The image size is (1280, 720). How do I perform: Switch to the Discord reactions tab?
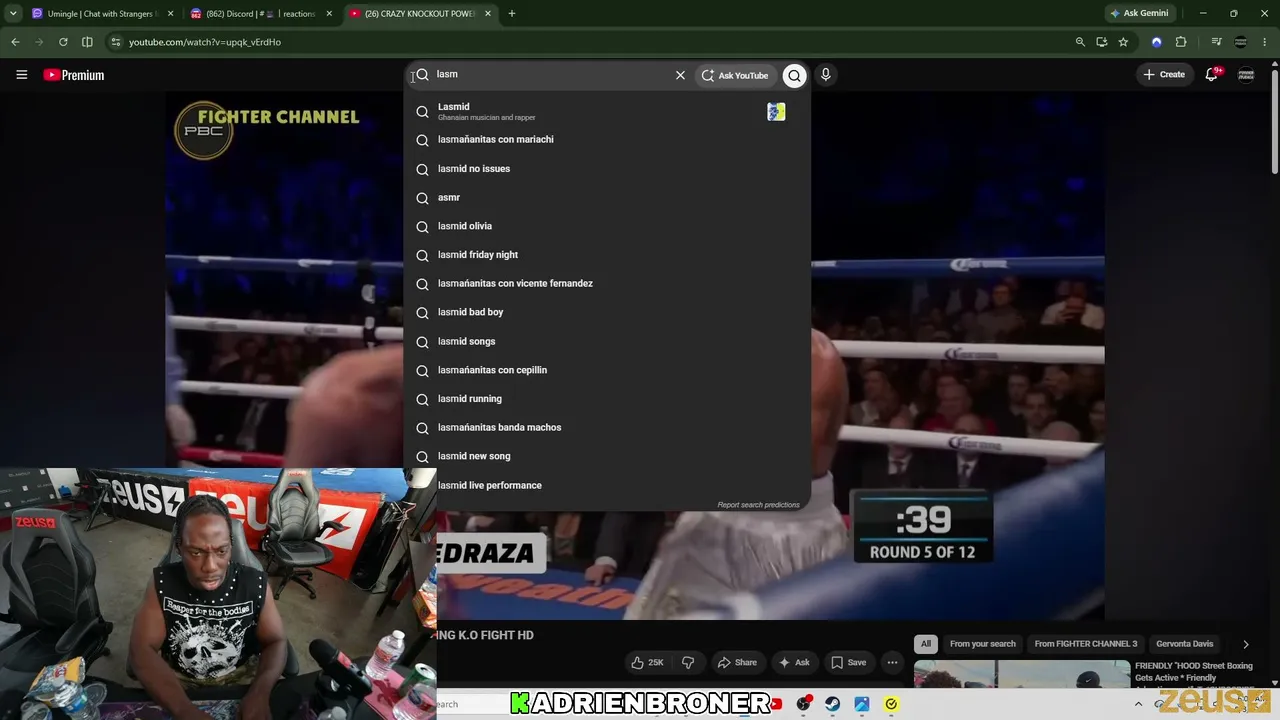point(260,14)
